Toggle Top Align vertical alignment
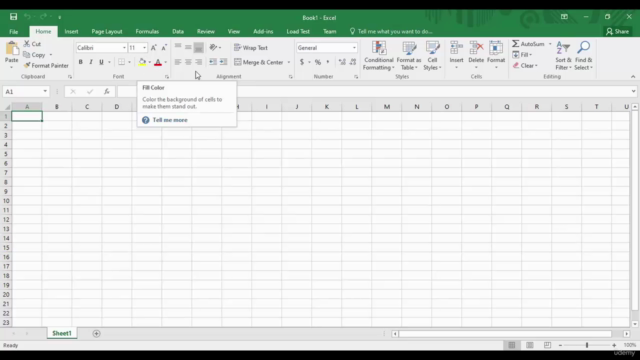The height and width of the screenshot is (360, 640). [x=178, y=47]
